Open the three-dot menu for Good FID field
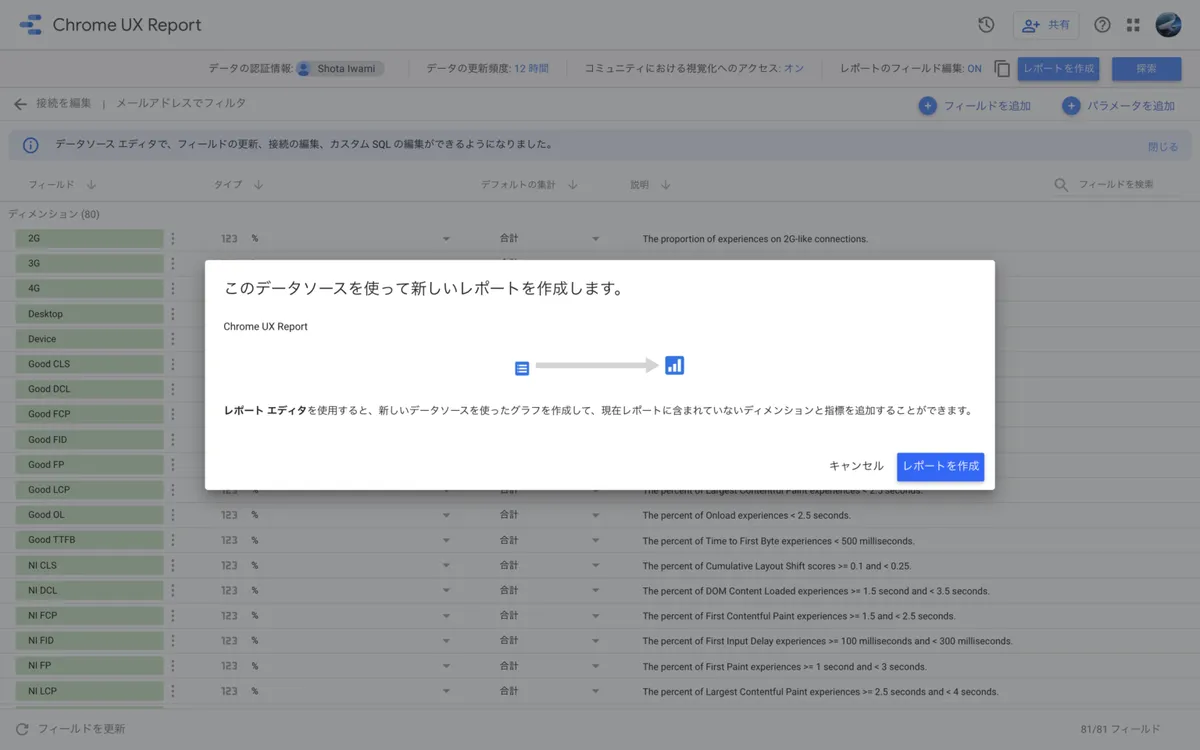 (173, 440)
